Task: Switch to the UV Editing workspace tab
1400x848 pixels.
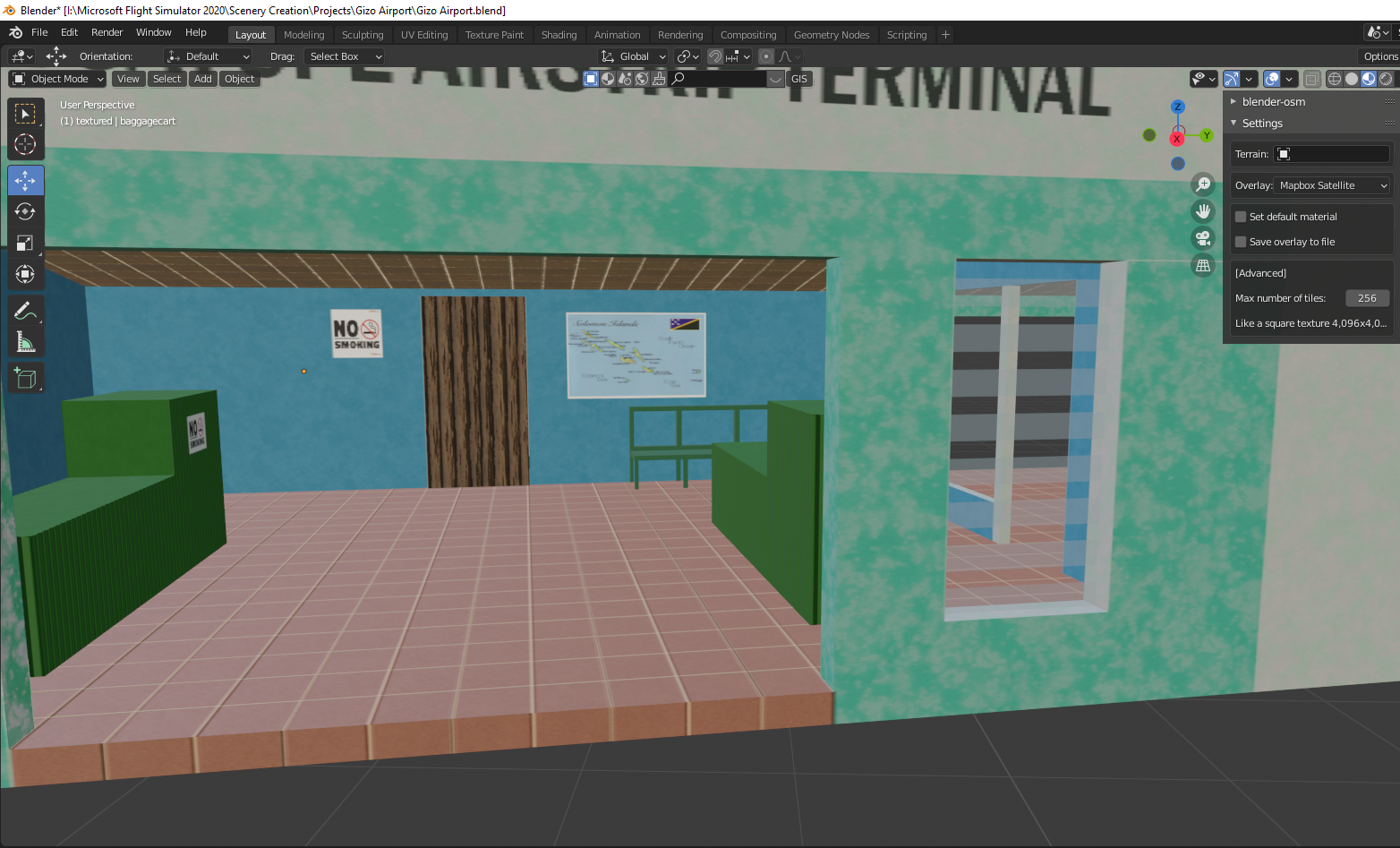Action: pos(423,35)
